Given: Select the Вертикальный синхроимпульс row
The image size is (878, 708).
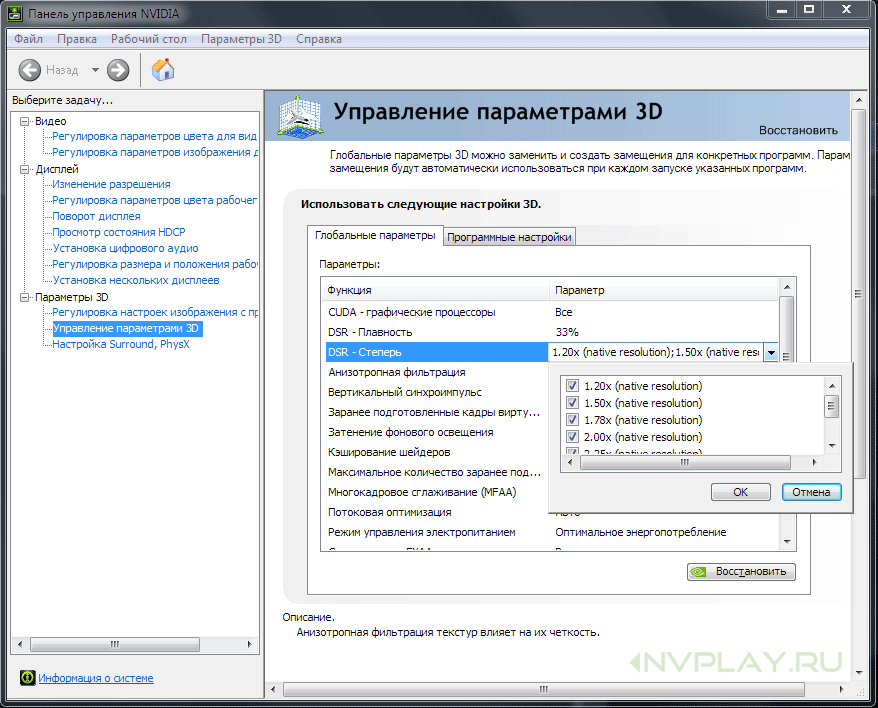Looking at the screenshot, I should pos(437,392).
